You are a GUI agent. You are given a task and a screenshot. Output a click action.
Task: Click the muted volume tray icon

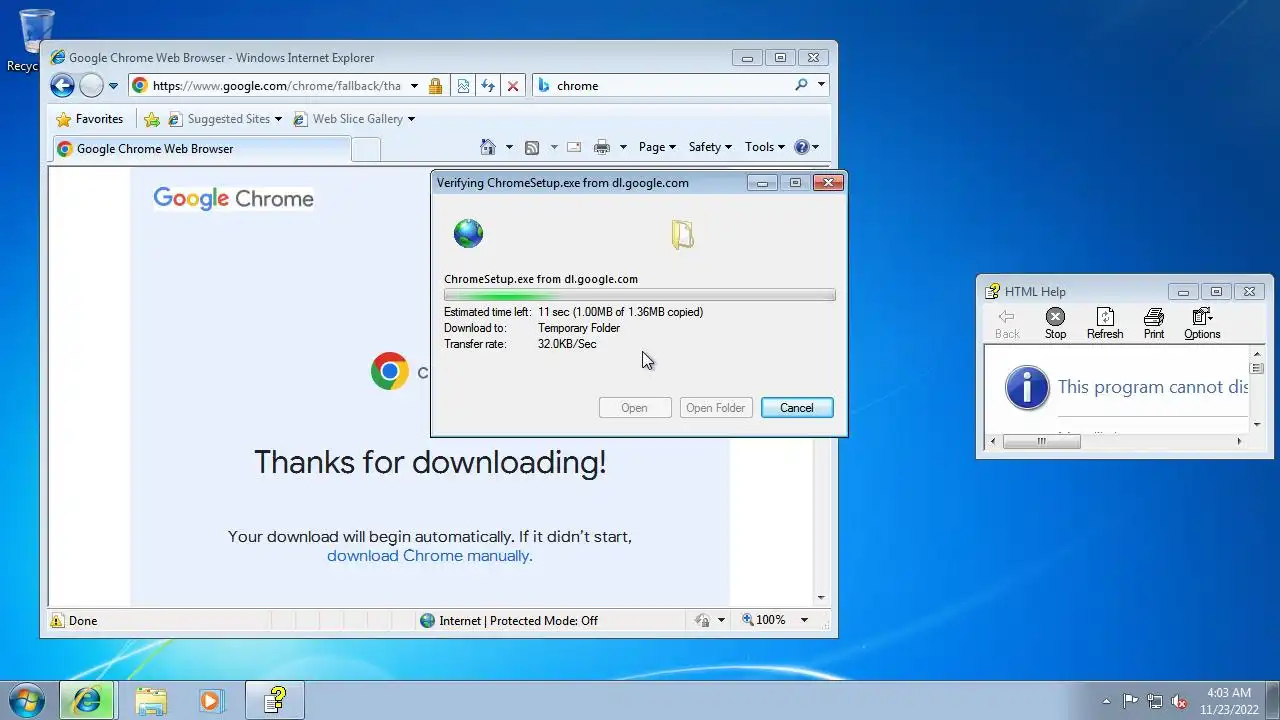click(x=1180, y=701)
